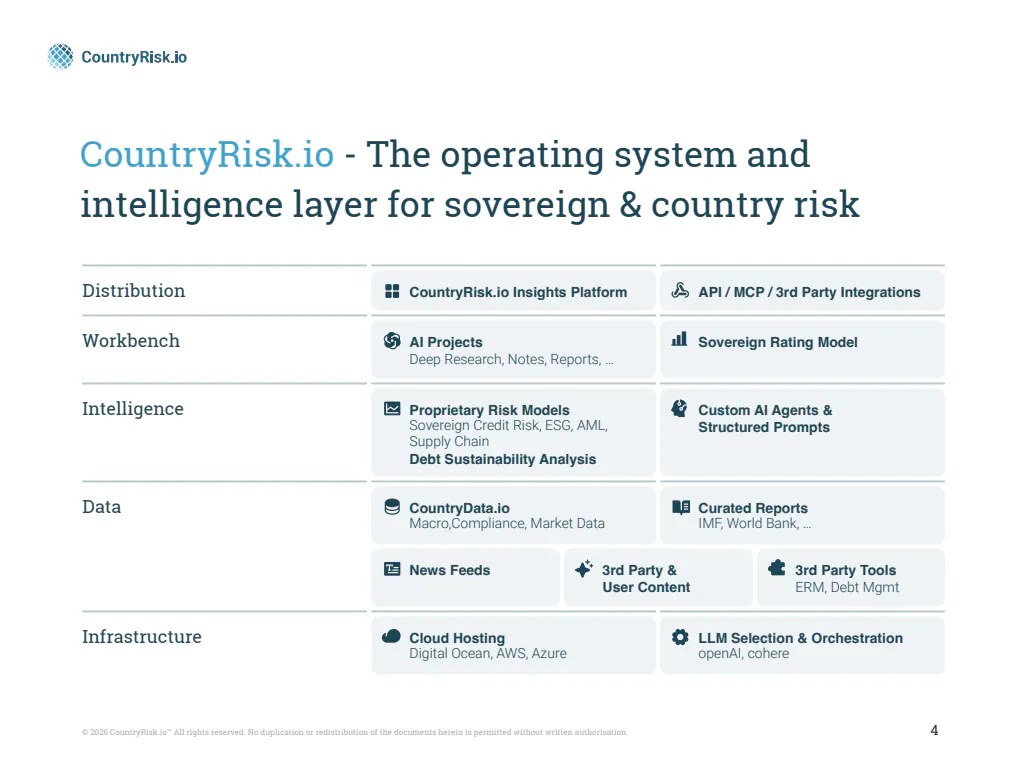Screen dimensions: 1024x768
Task: Select the 3rd Party Tools heading
Action: (845, 570)
